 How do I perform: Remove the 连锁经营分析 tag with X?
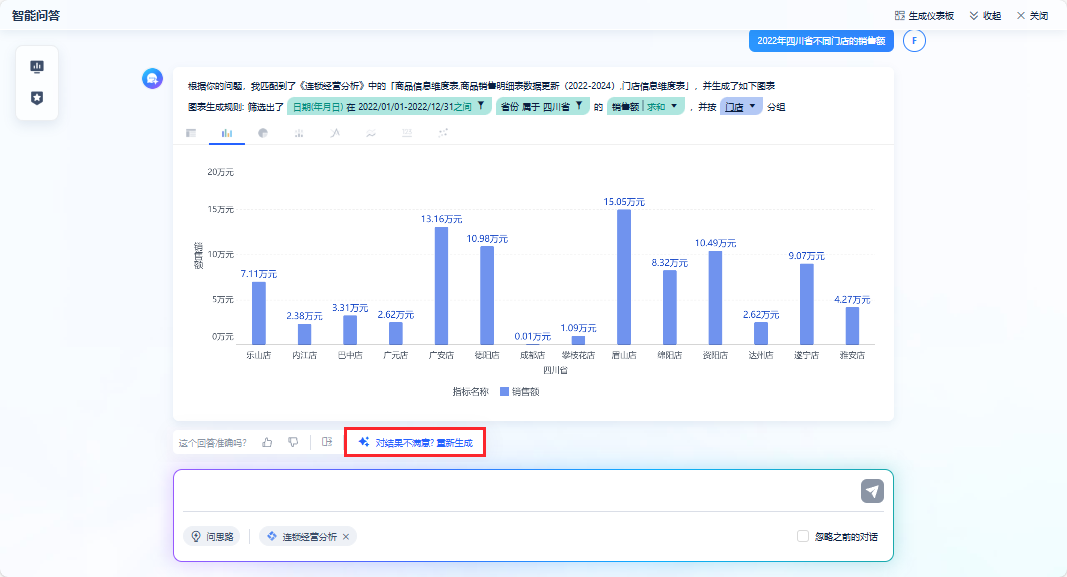(346, 537)
